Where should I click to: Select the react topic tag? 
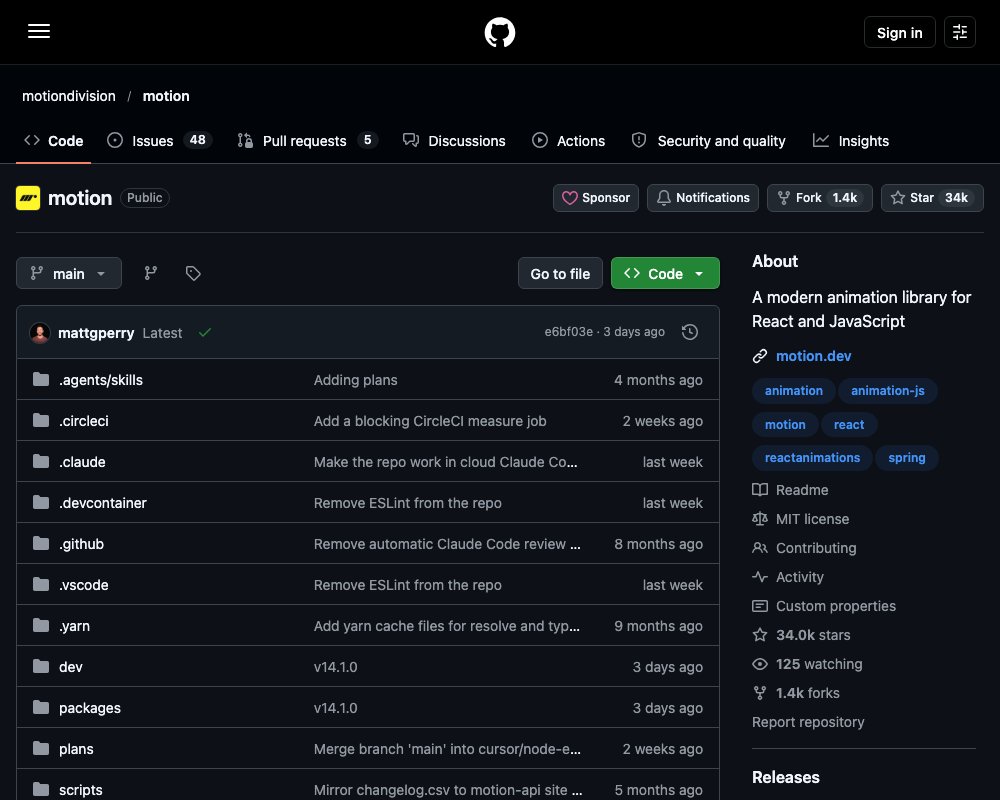click(x=849, y=424)
